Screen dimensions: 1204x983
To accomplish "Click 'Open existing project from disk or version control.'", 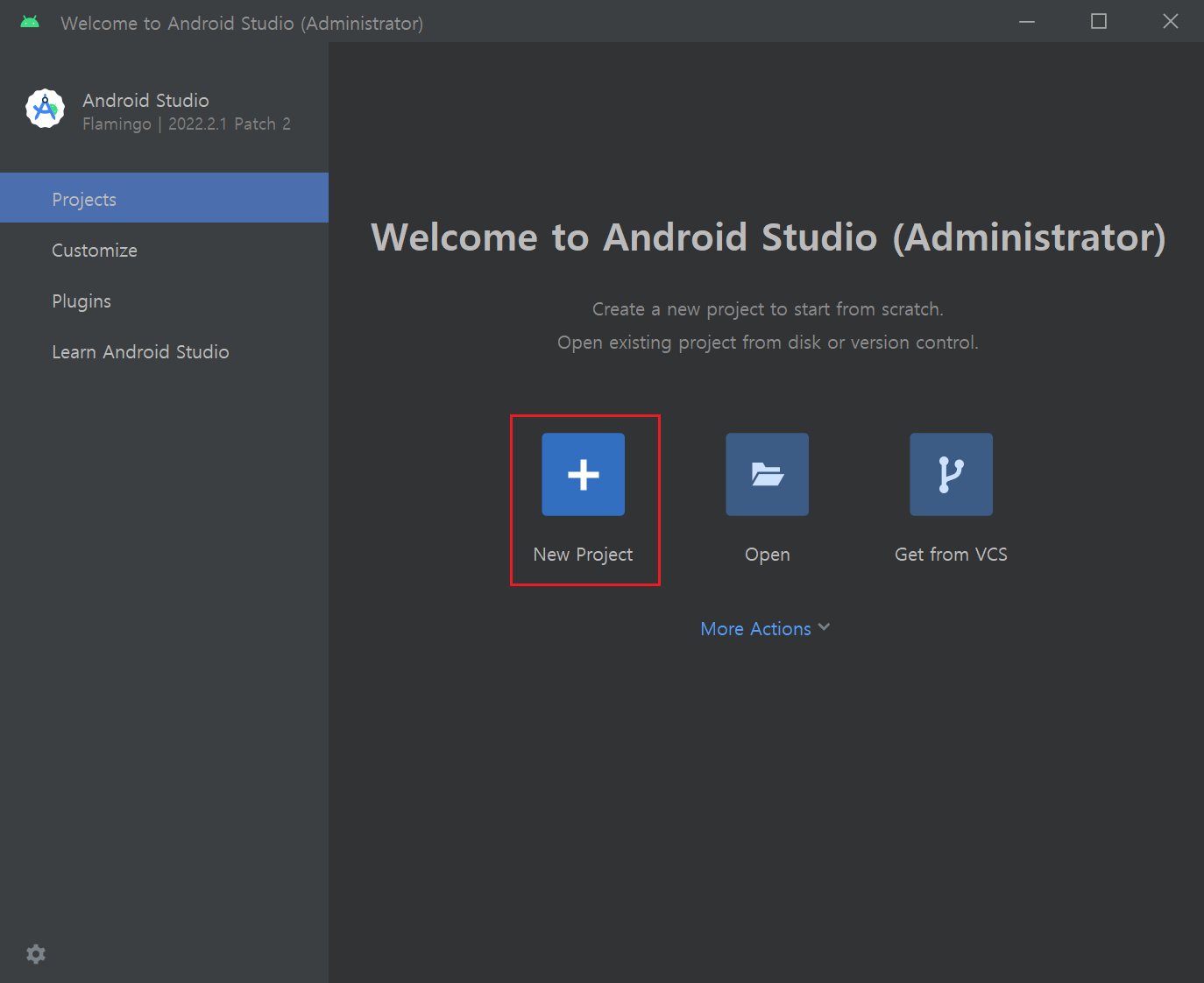I will [x=768, y=343].
